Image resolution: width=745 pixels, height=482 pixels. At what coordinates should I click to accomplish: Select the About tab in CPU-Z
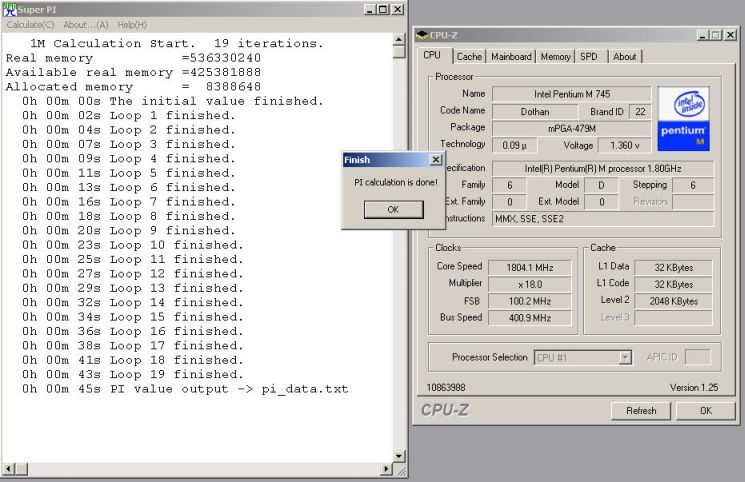624,57
